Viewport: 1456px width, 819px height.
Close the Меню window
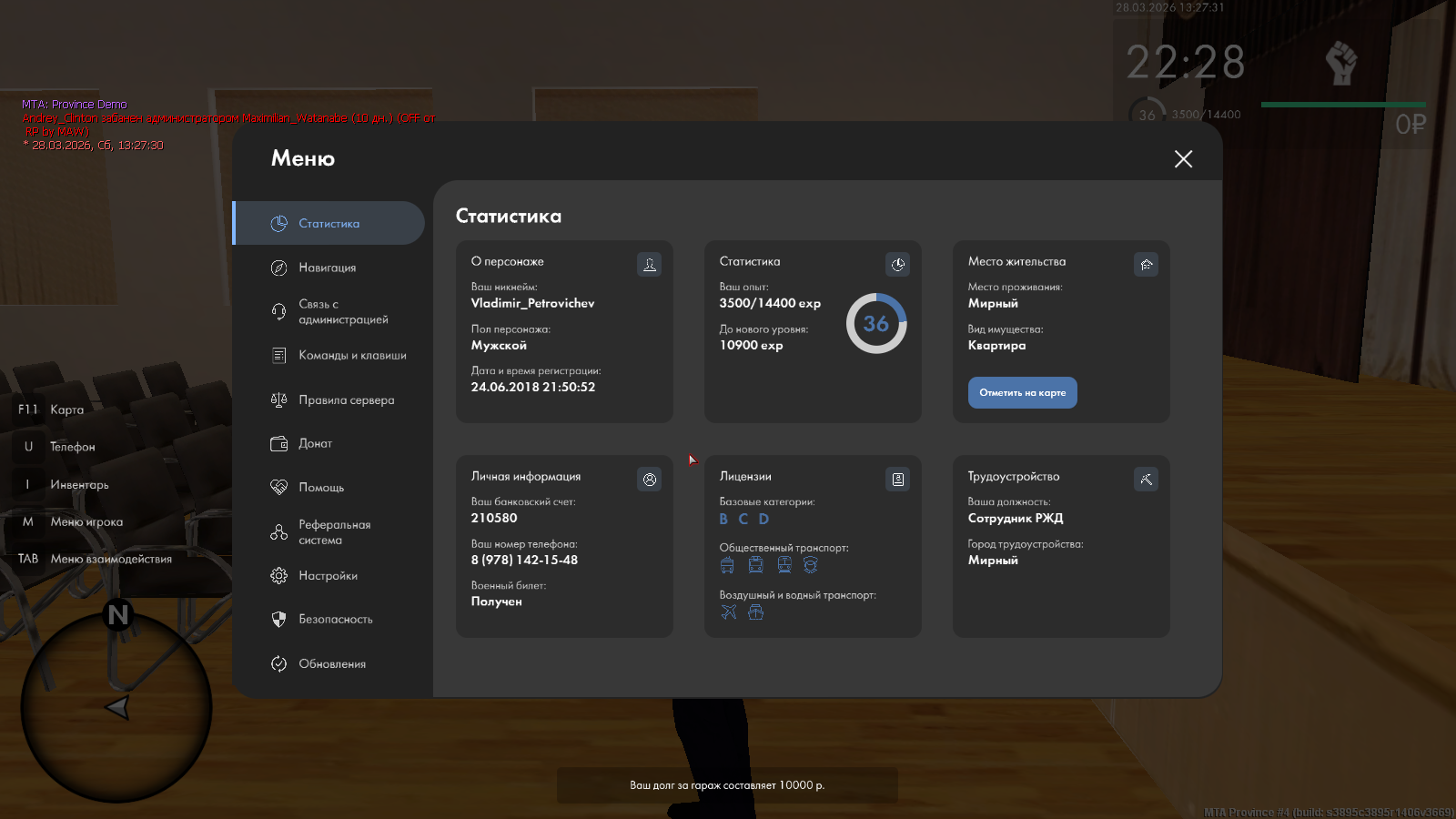coord(1183,159)
